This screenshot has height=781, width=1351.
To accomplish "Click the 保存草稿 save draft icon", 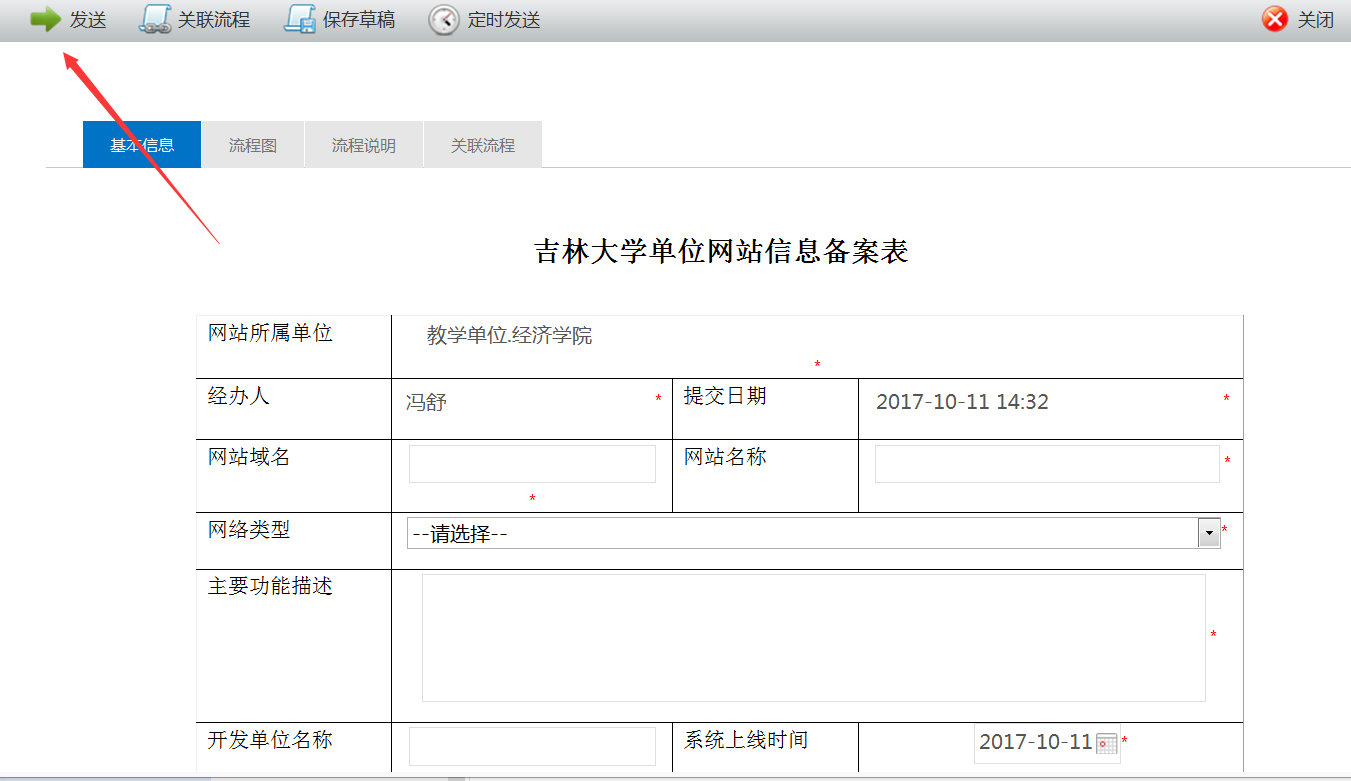I will pyautogui.click(x=300, y=20).
